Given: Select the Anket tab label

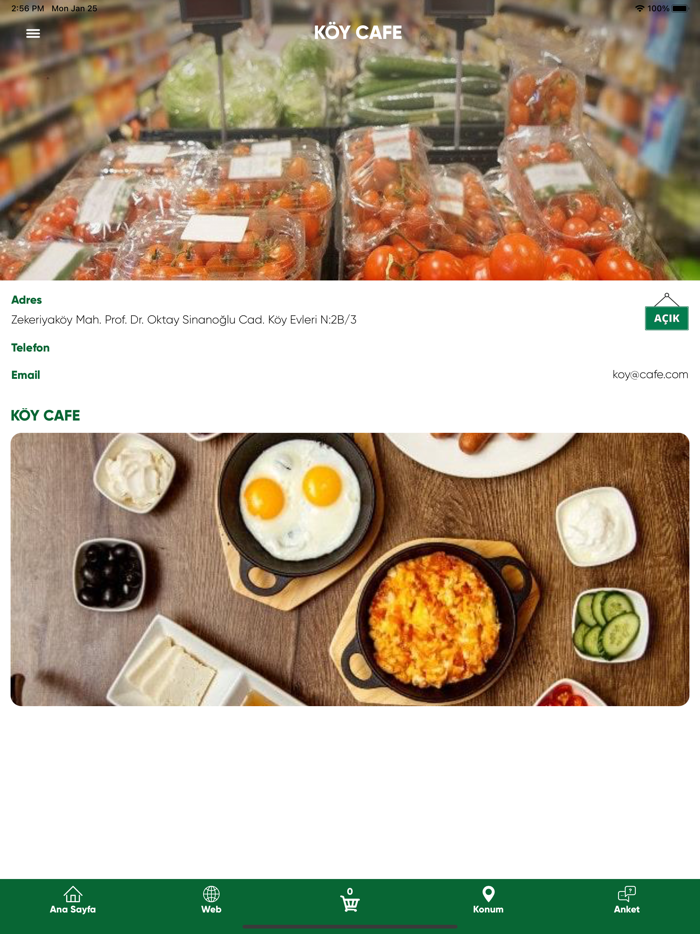Looking at the screenshot, I should tap(627, 910).
